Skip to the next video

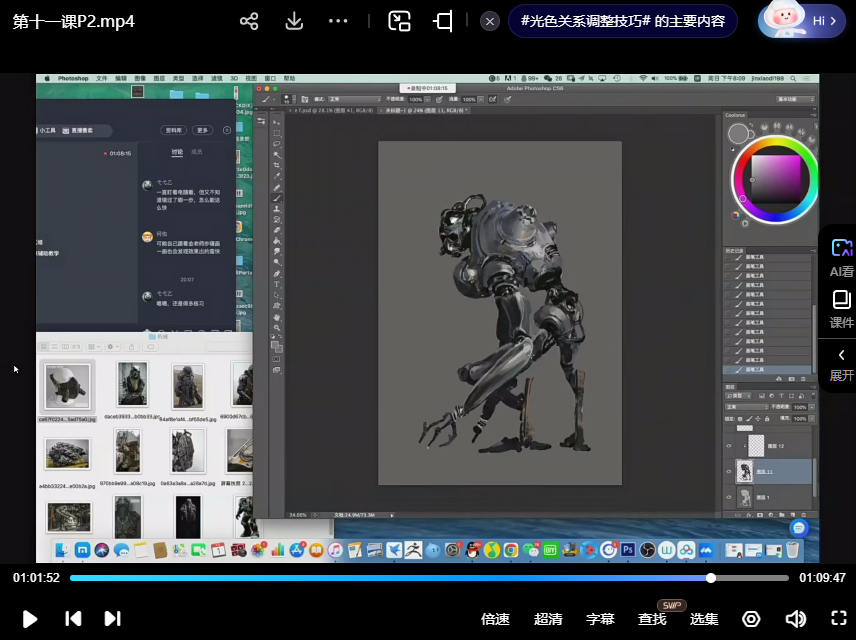point(112,619)
